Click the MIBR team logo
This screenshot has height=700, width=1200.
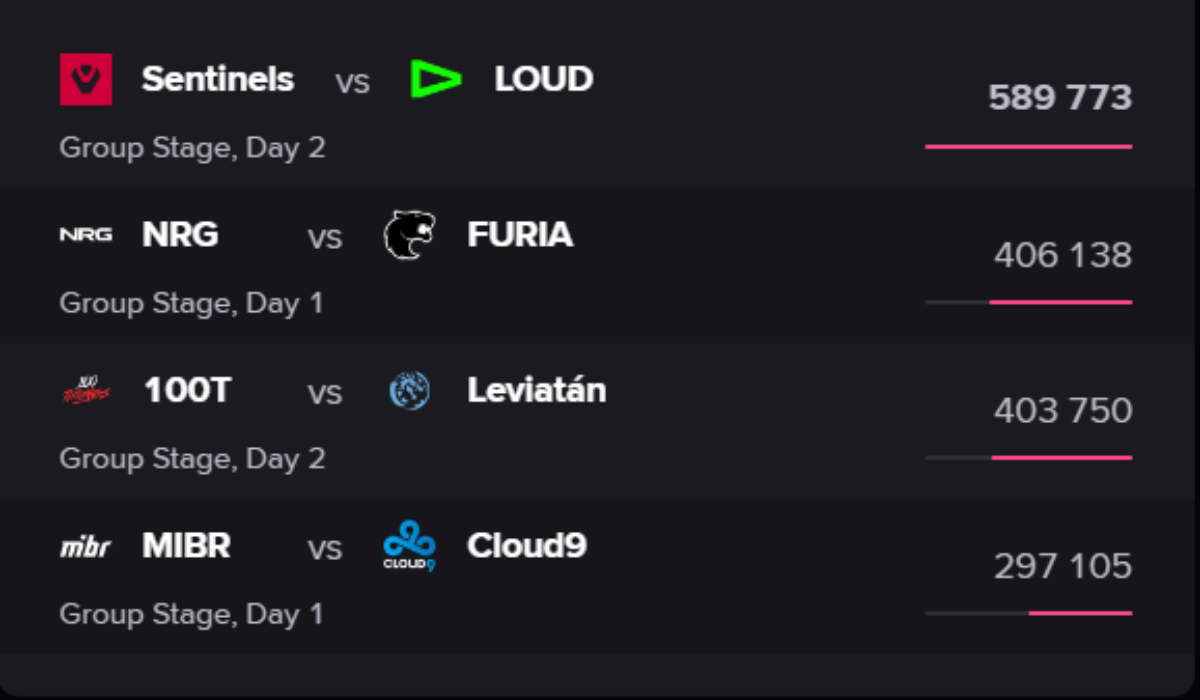86,547
